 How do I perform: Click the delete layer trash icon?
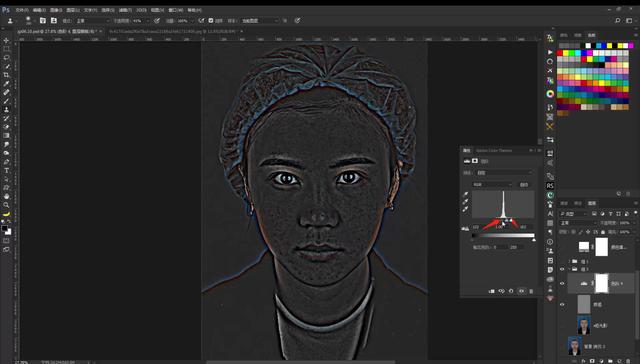[x=628, y=361]
